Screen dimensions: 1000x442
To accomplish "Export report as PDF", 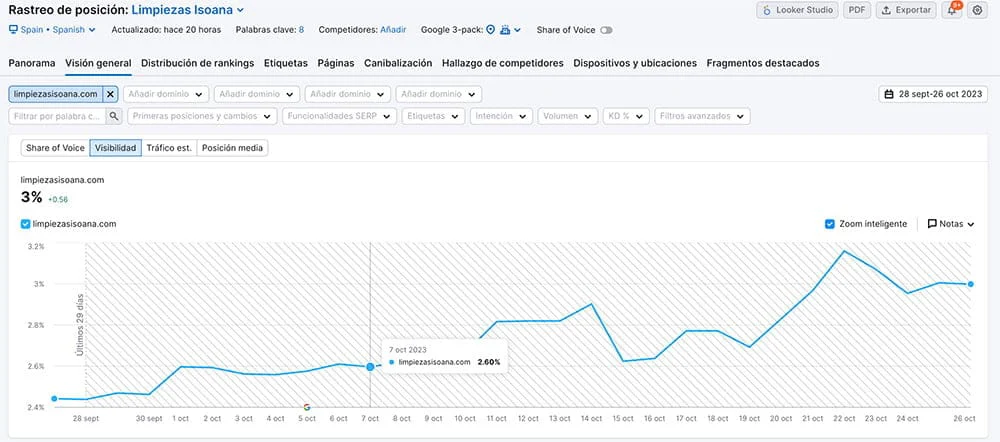I will 857,10.
